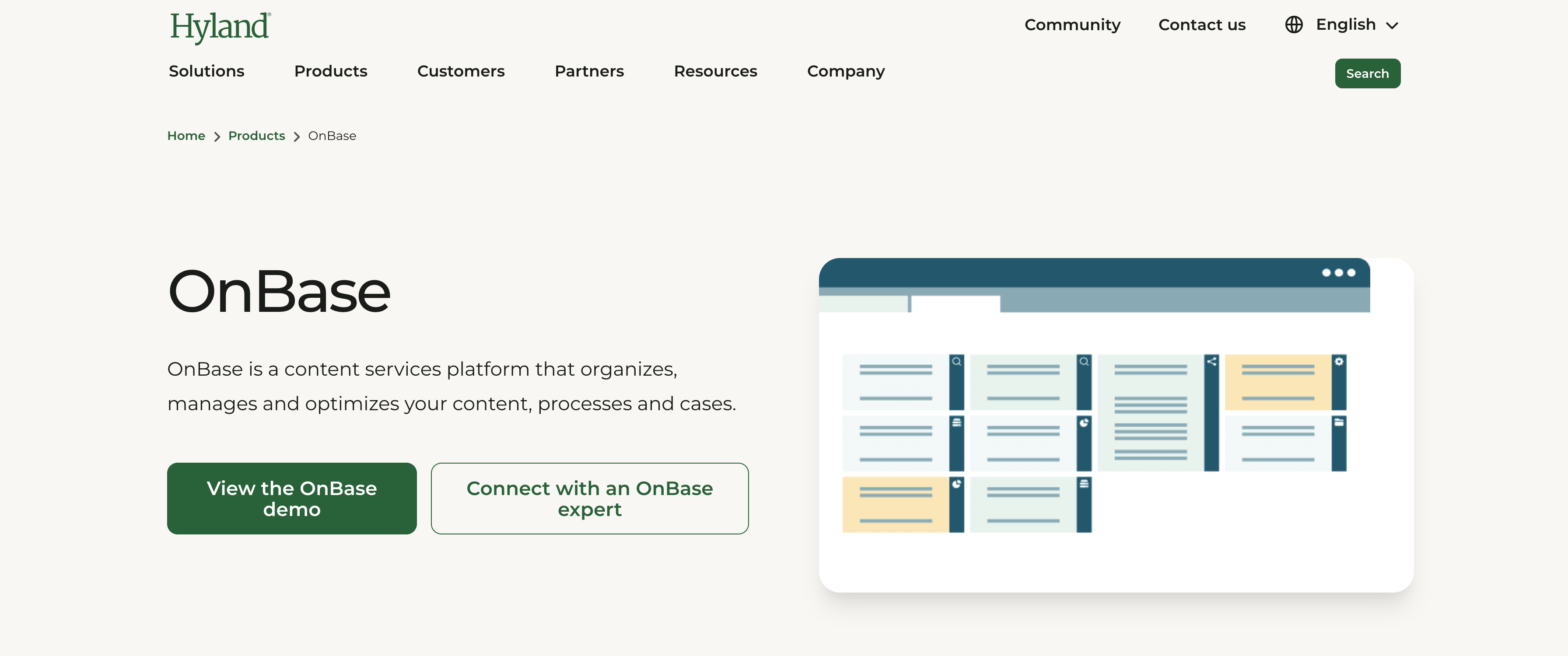Open the Products navigation menu

coord(330,71)
